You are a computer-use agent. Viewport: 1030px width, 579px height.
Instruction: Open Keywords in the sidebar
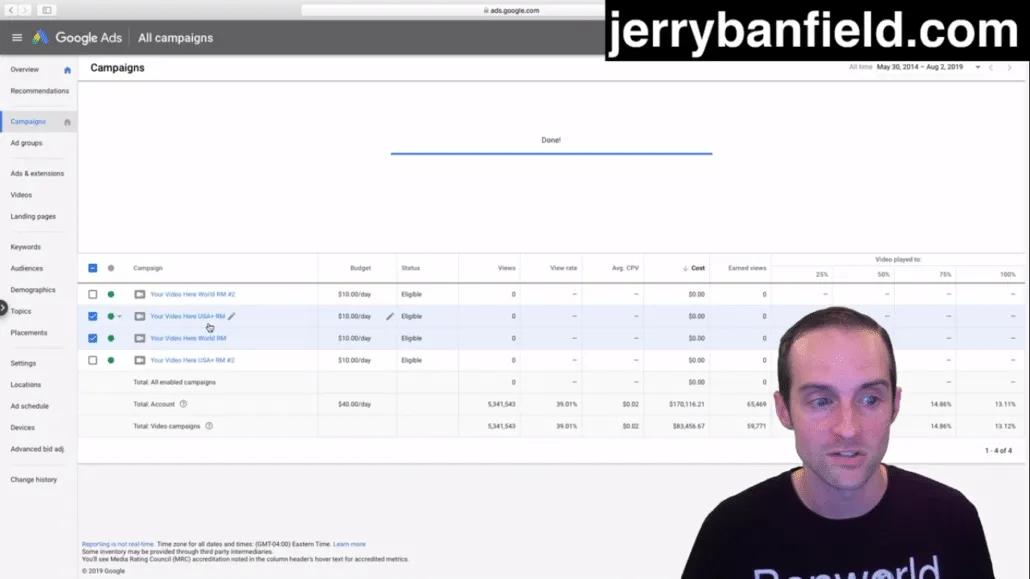[26, 247]
